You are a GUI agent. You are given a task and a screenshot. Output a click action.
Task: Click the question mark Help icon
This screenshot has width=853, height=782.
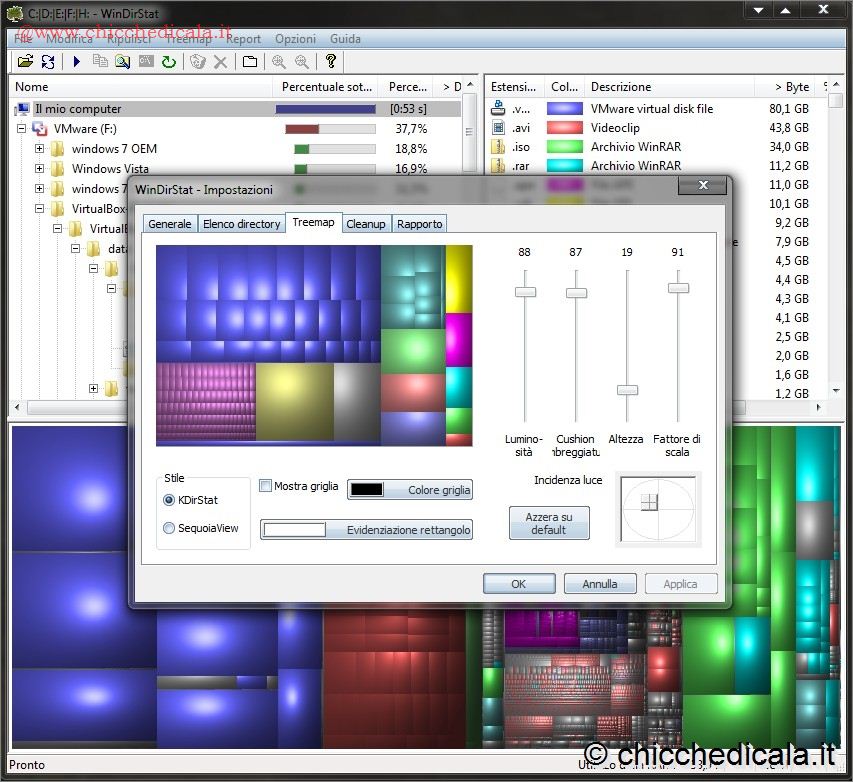(x=331, y=62)
